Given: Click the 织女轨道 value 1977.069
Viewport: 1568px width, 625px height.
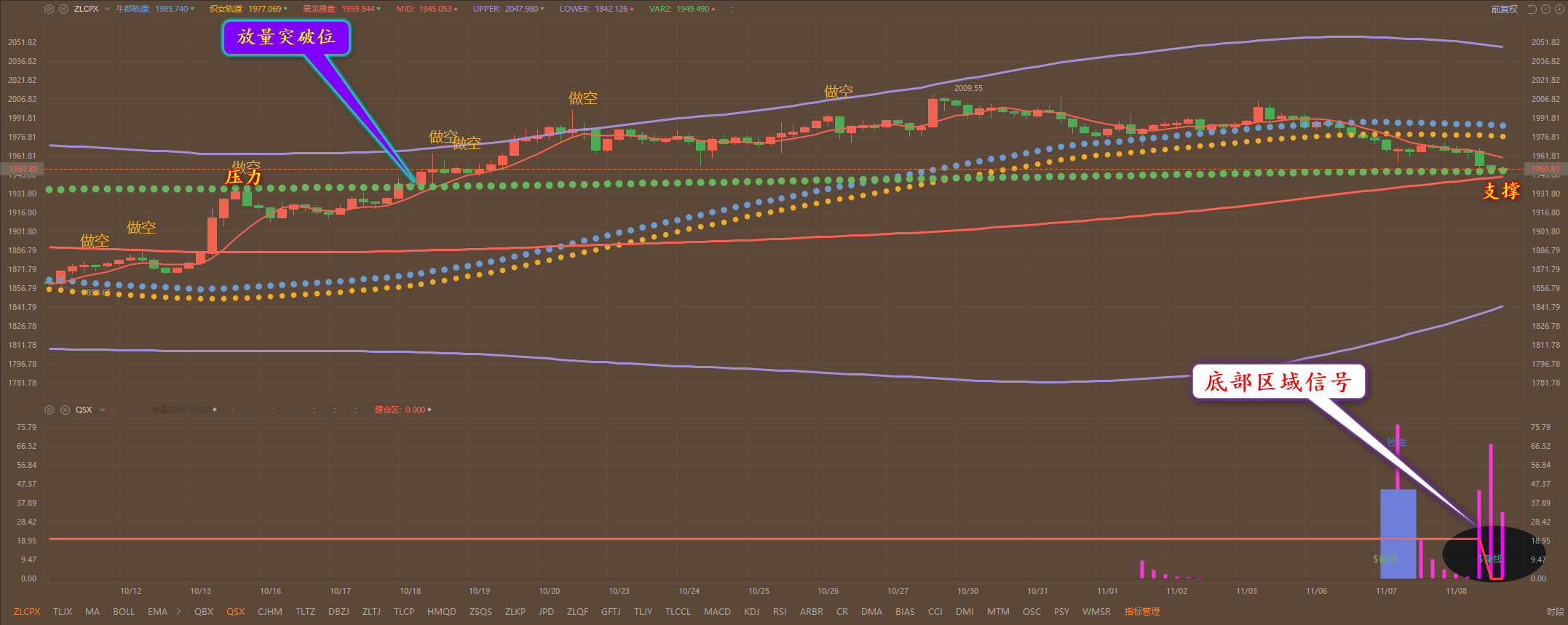Looking at the screenshot, I should click(265, 9).
